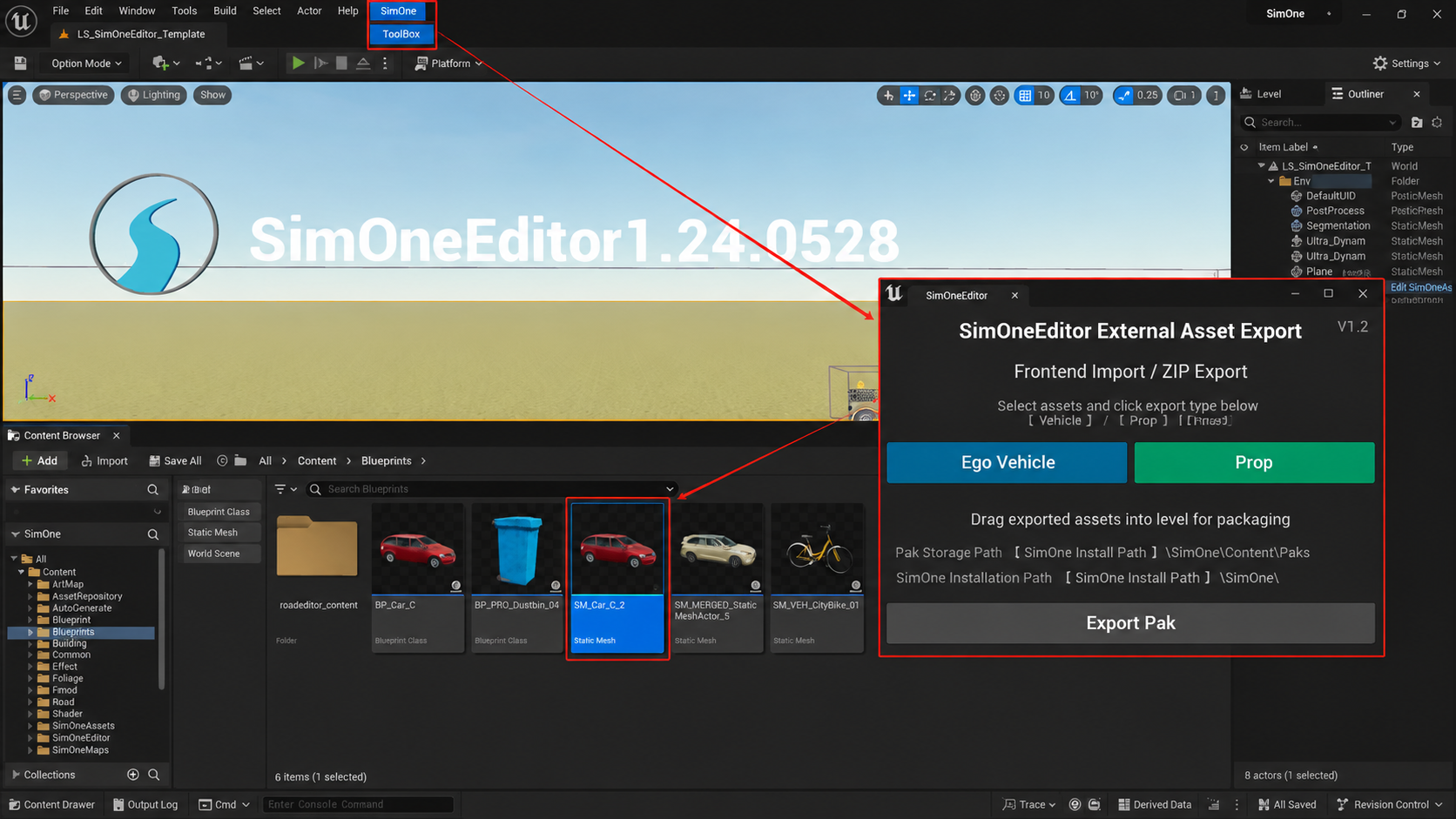Toggle scale snapping in the viewport
This screenshot has width=1456, height=819.
(x=1124, y=95)
